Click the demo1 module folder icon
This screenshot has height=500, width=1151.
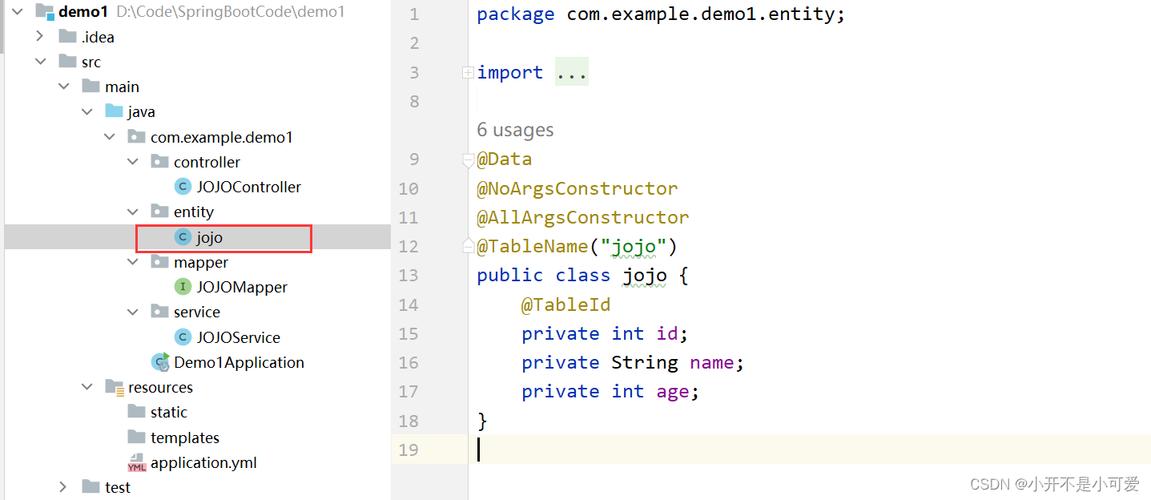(44, 12)
